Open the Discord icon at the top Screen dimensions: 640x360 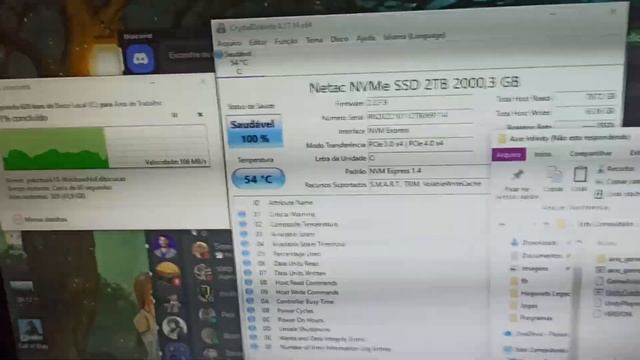click(140, 58)
